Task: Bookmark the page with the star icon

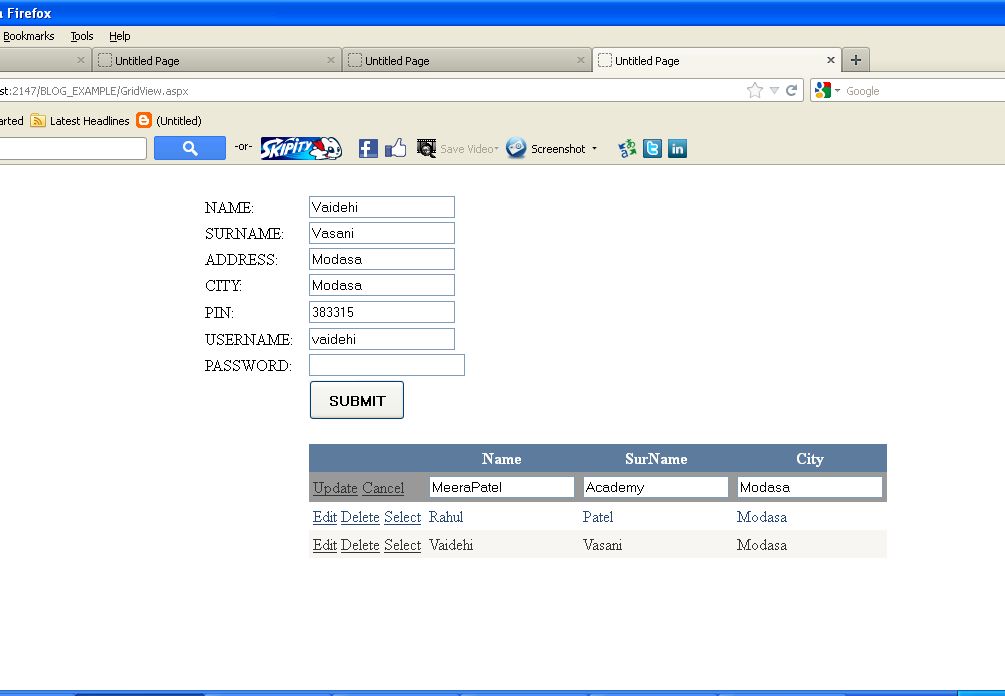Action: pyautogui.click(x=754, y=91)
